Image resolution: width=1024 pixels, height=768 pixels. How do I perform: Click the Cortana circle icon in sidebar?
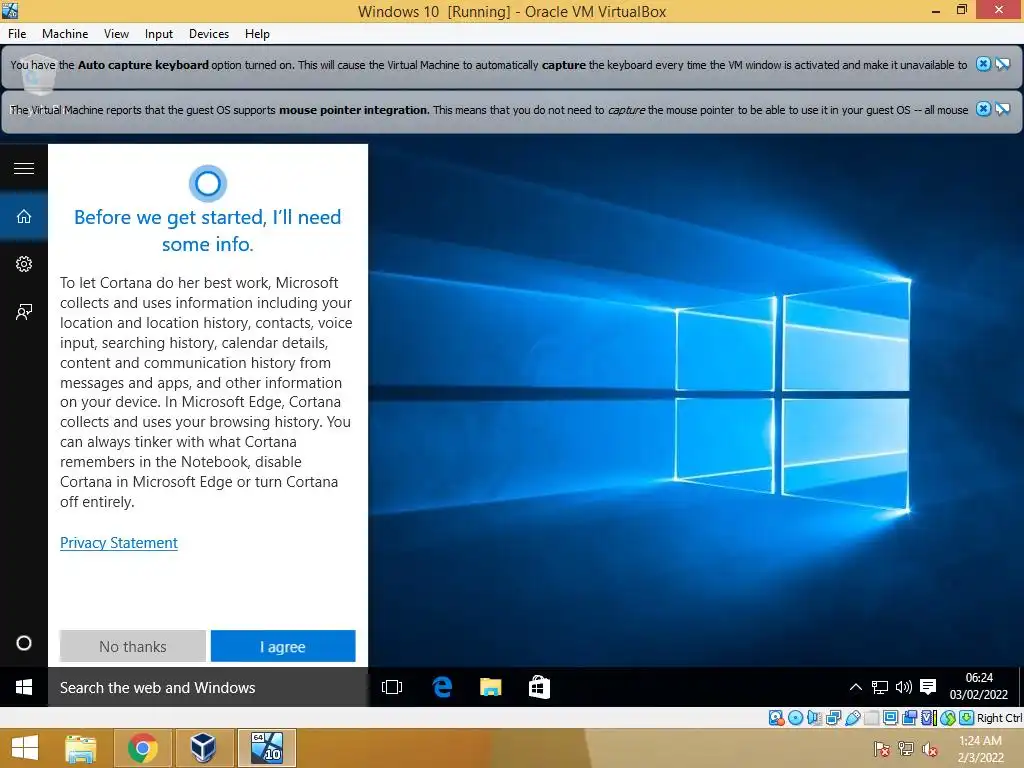tap(24, 643)
